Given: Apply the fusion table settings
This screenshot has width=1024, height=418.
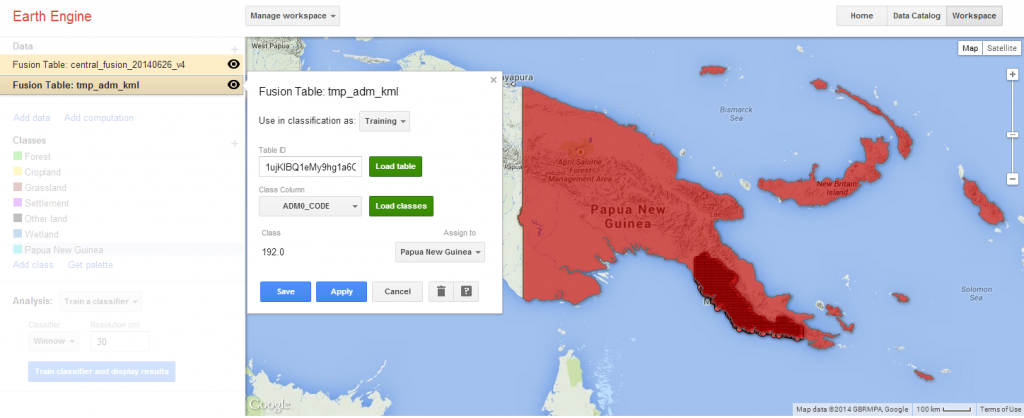Looking at the screenshot, I should [342, 292].
